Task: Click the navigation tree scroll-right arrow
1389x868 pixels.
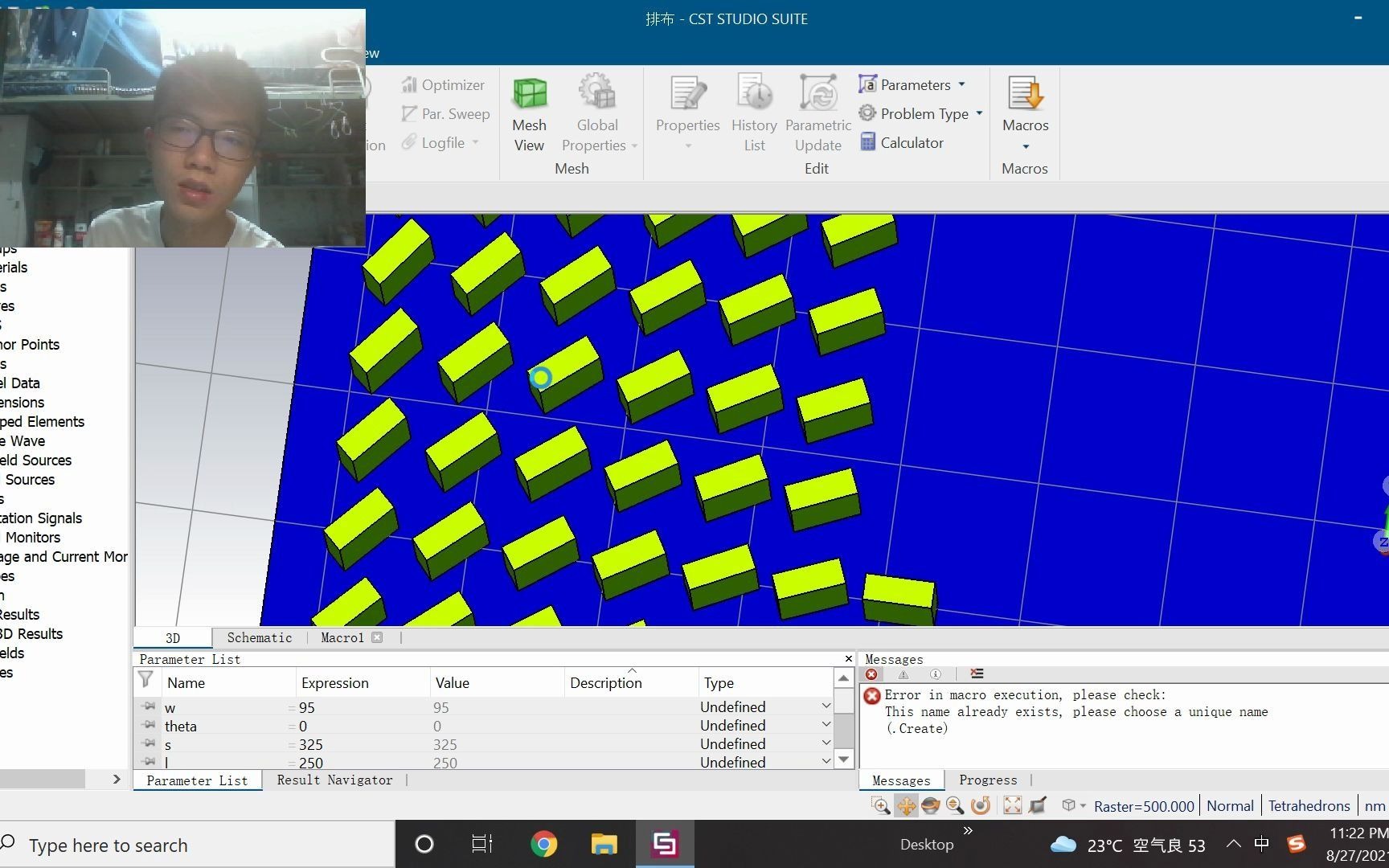Action: click(117, 779)
